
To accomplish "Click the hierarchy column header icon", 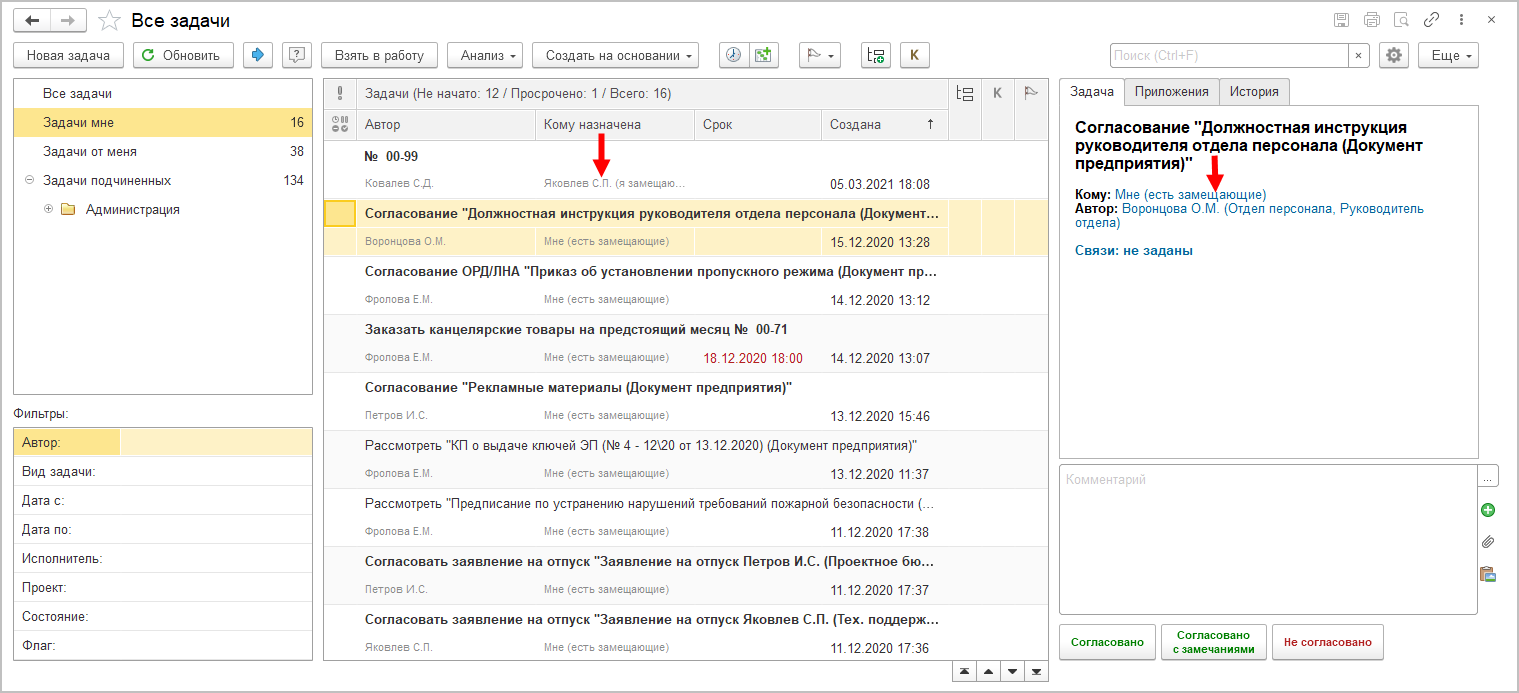I will 964,94.
